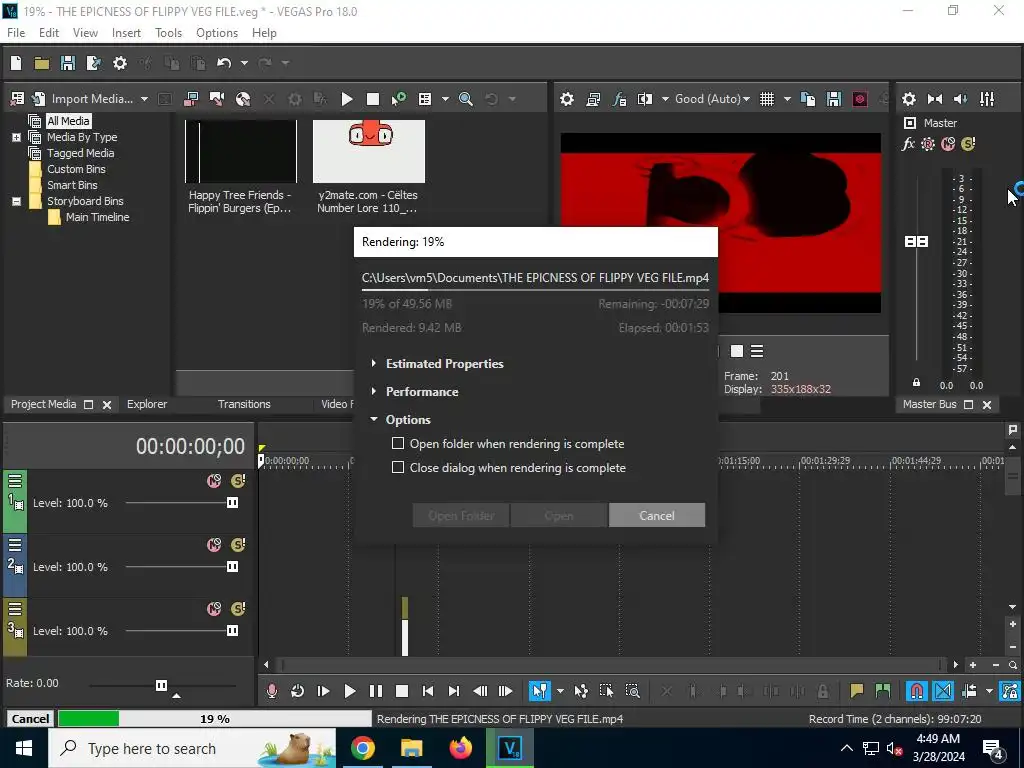Viewport: 1024px width, 768px height.
Task: Select Happy Tree Friends media thumbnail
Action: click(x=241, y=152)
